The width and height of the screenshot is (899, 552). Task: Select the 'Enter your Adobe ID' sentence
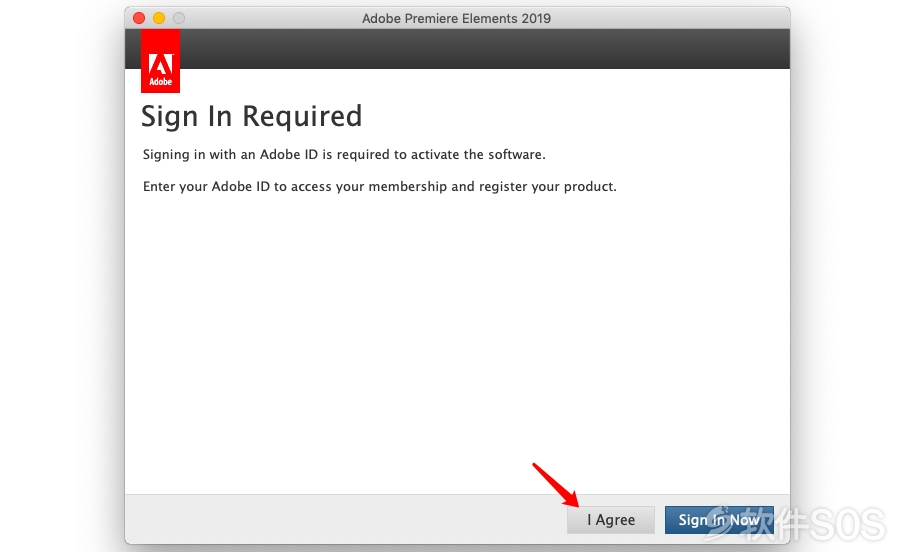point(380,187)
